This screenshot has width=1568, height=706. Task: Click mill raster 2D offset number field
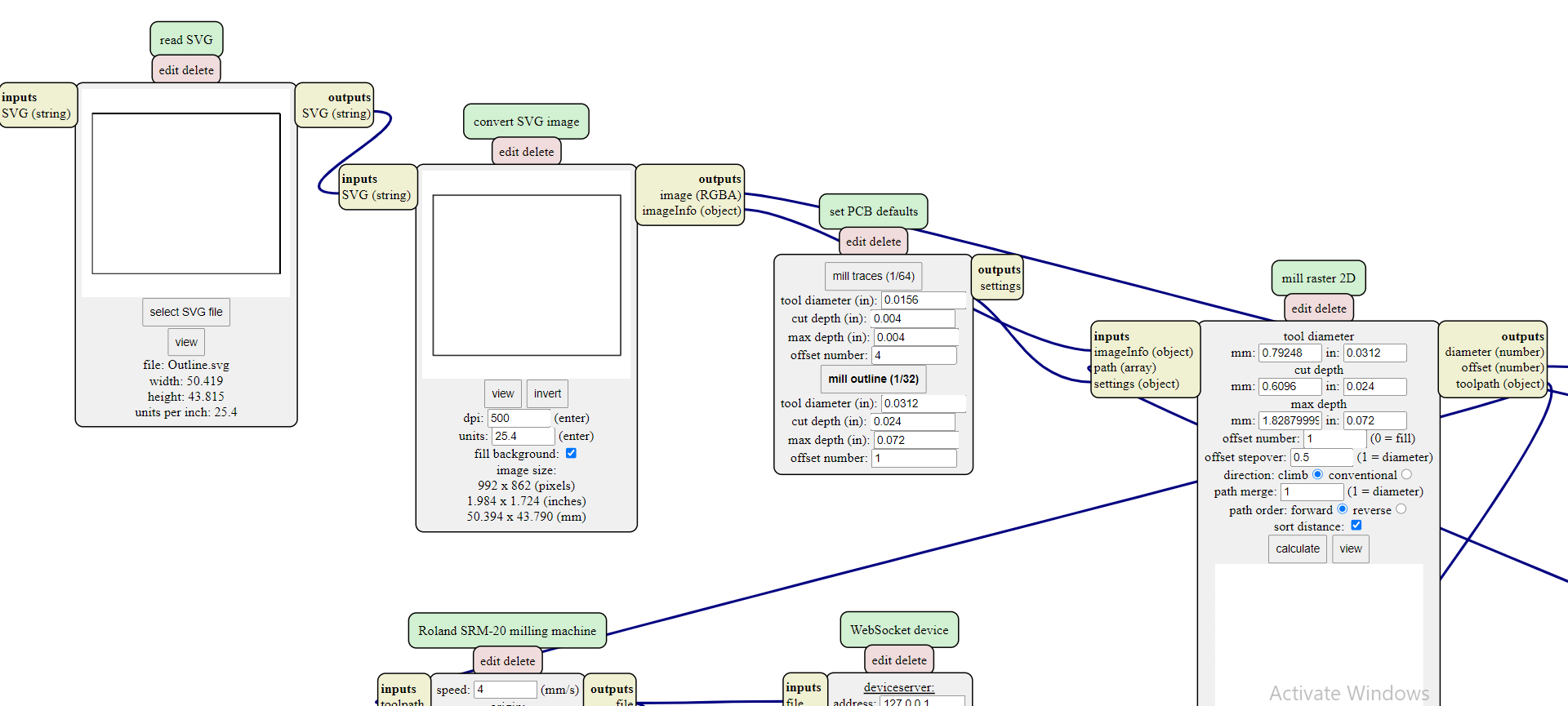1334,438
